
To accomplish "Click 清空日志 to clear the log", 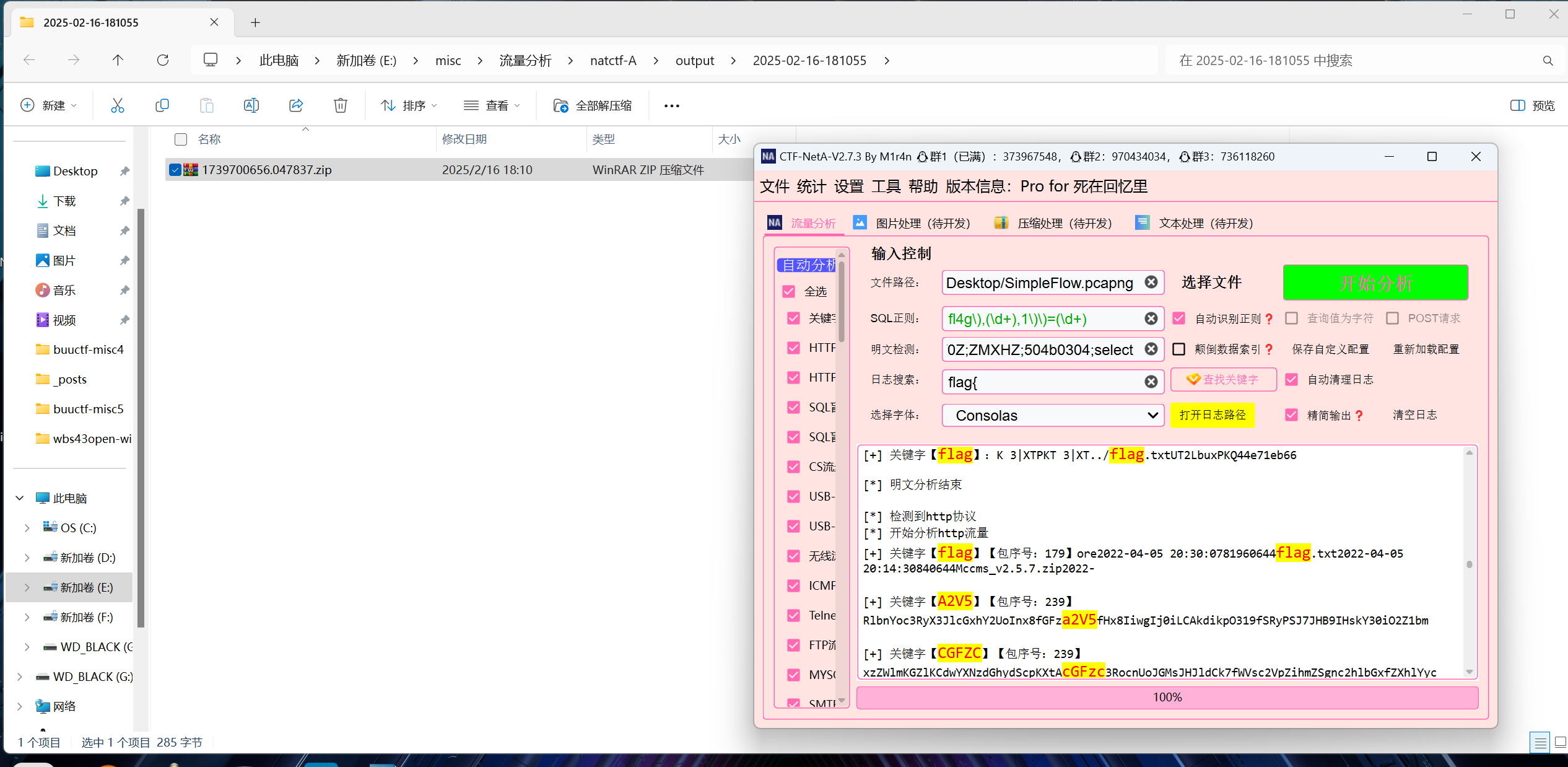I will pos(1415,415).
